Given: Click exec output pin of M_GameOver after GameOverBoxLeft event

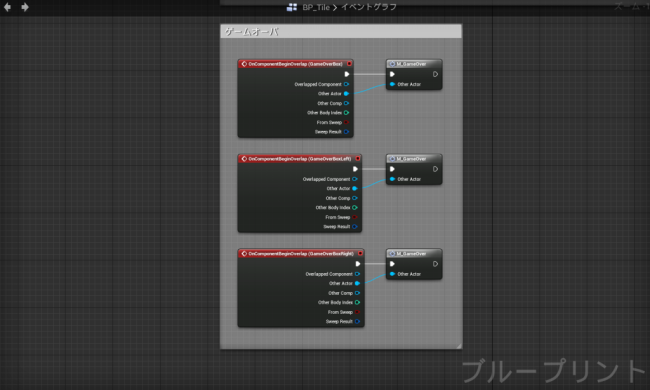Looking at the screenshot, I should (435, 169).
